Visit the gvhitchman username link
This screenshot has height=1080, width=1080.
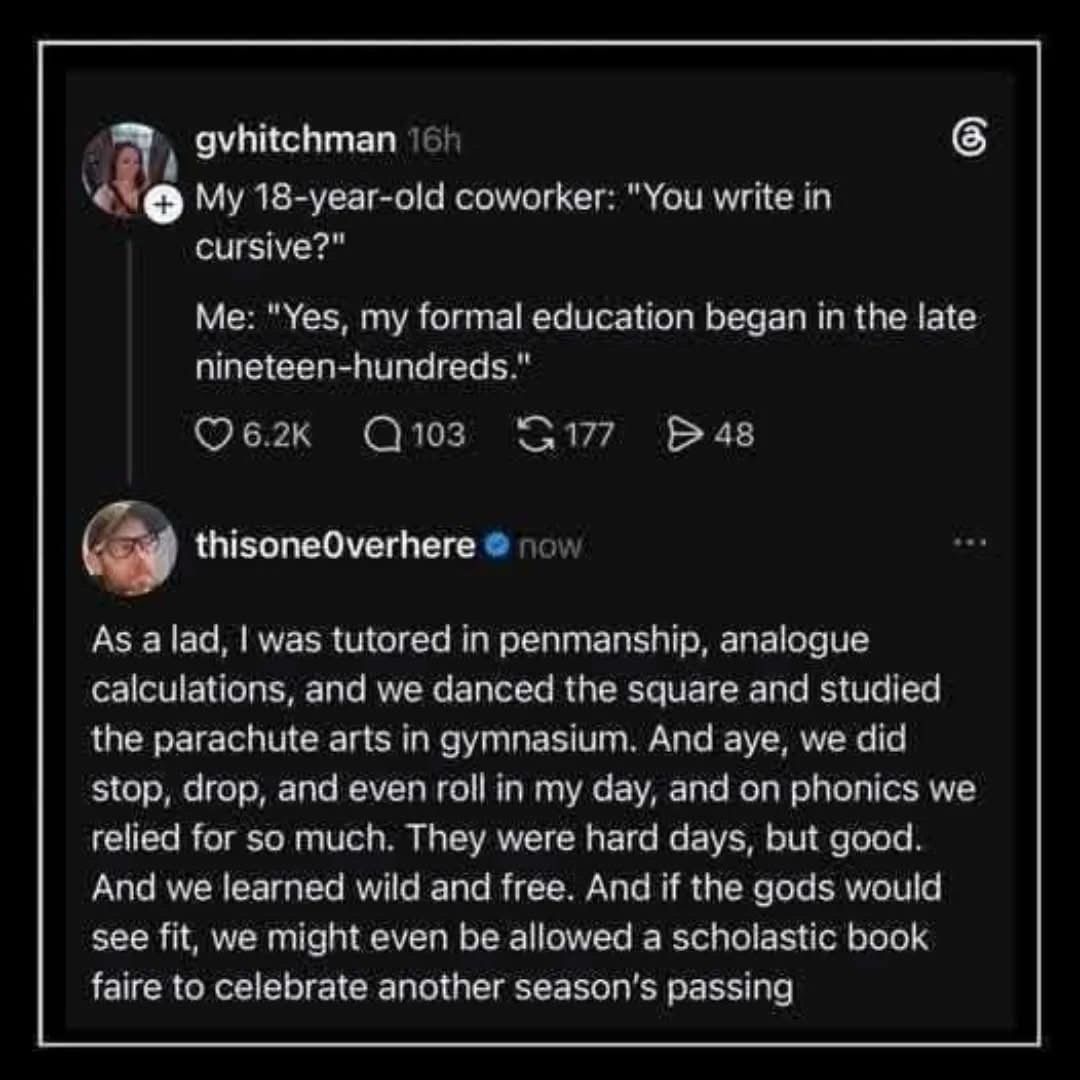point(295,141)
